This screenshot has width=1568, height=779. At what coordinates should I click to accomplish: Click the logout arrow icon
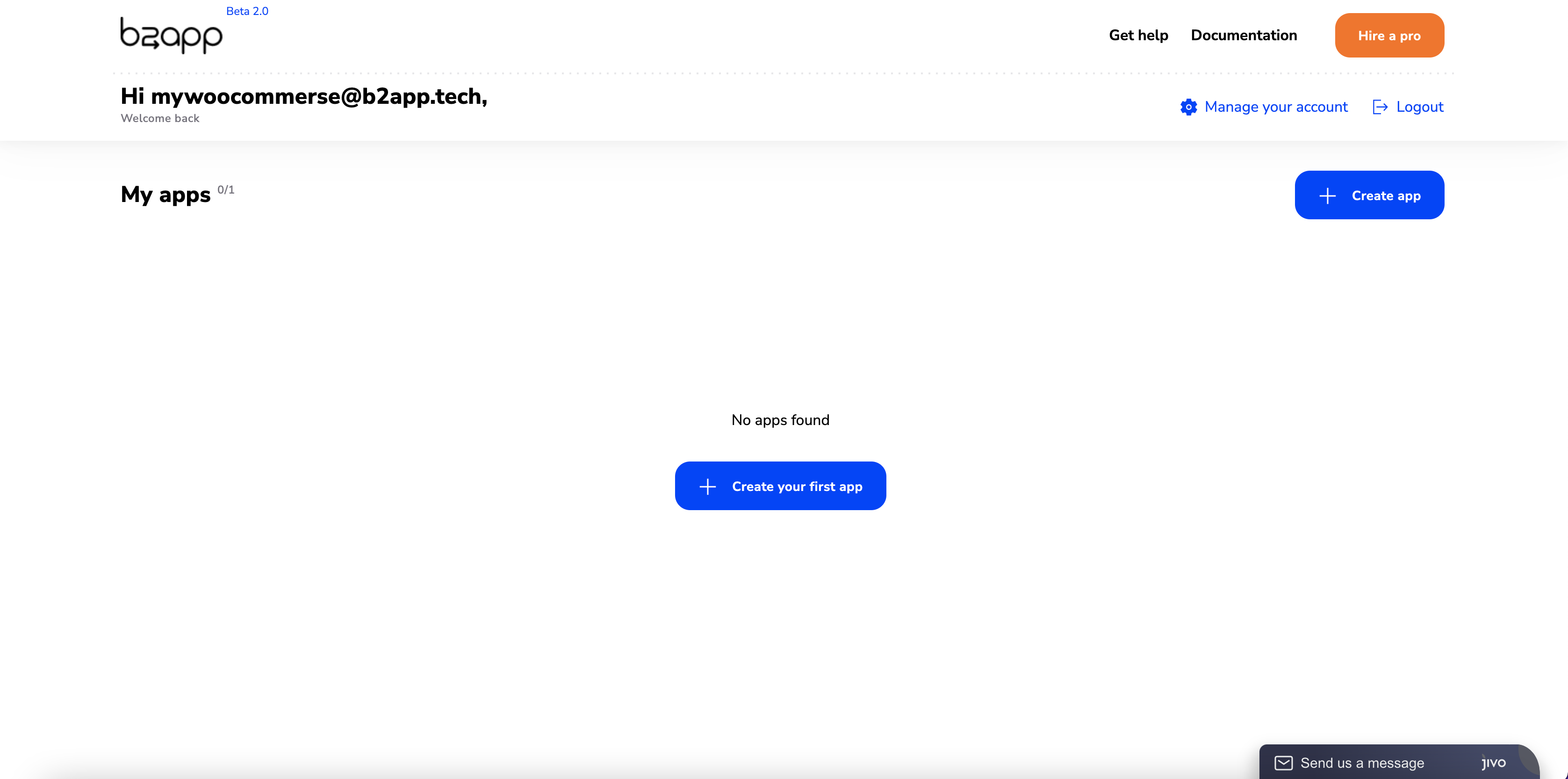[1380, 107]
